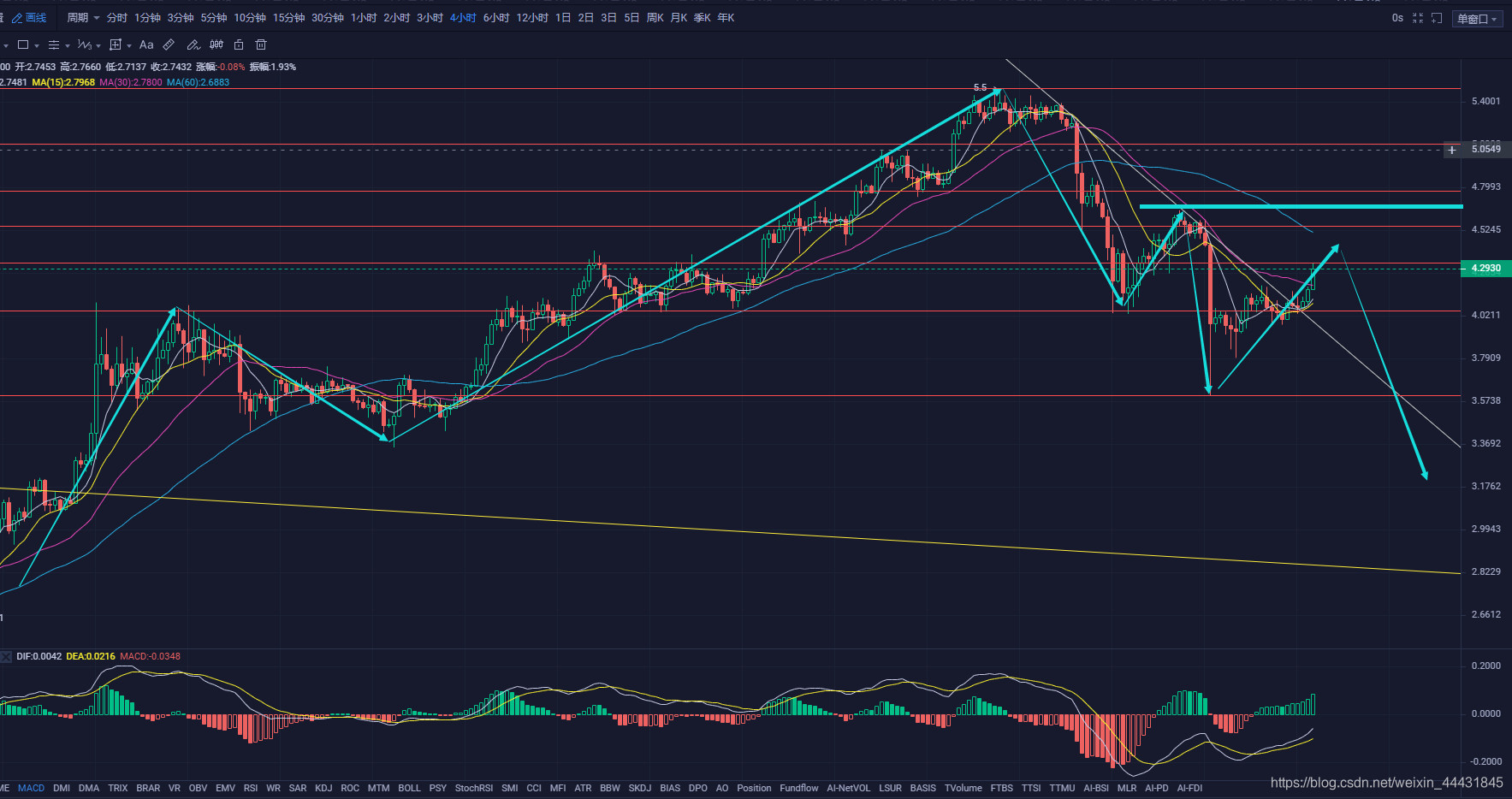
Task: Click the MA(60) moving average label
Action: pos(198,83)
